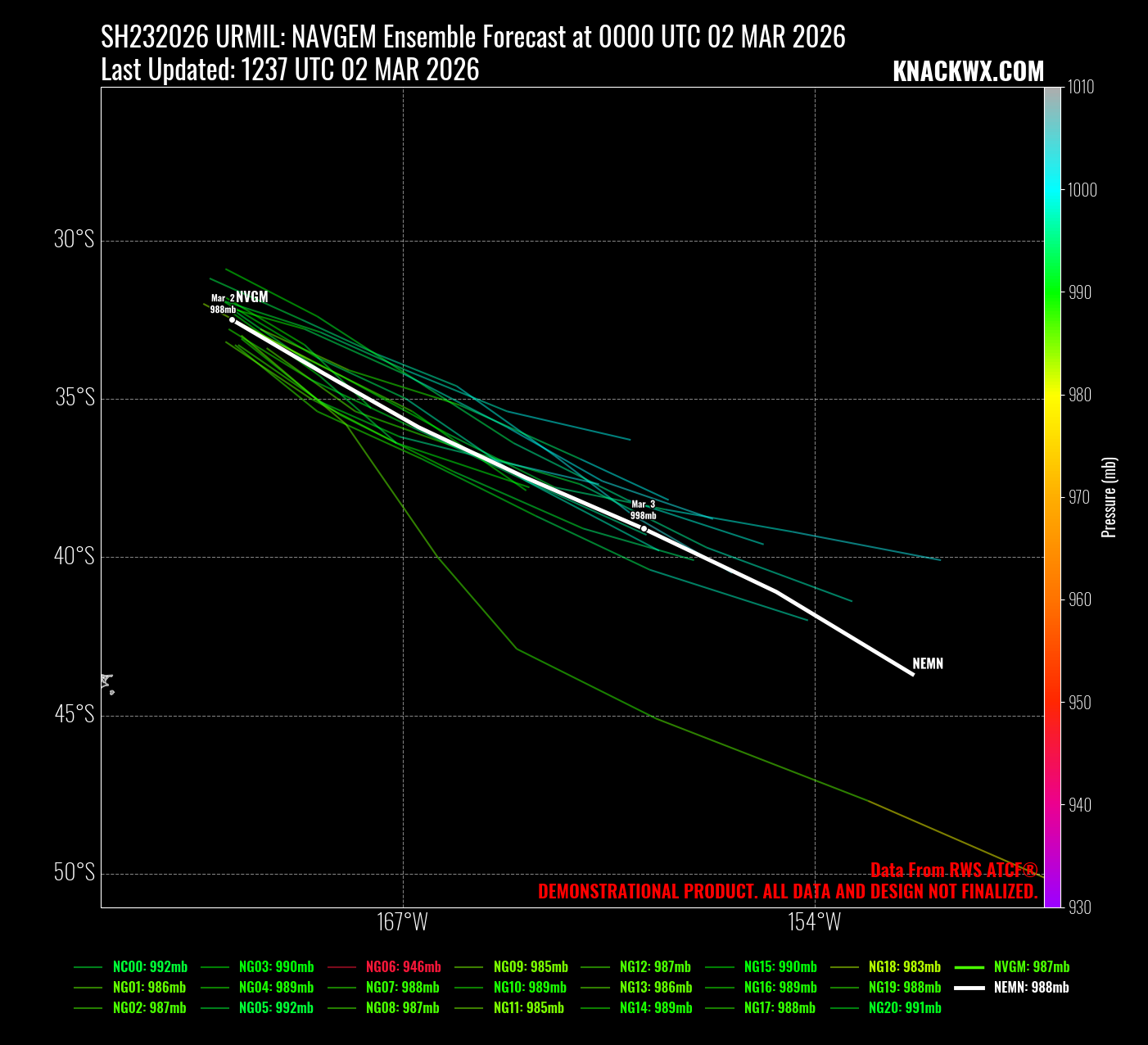Screen dimensions: 1148x1045
Task: Click the Mar 2 988mb track marker
Action: click(232, 319)
